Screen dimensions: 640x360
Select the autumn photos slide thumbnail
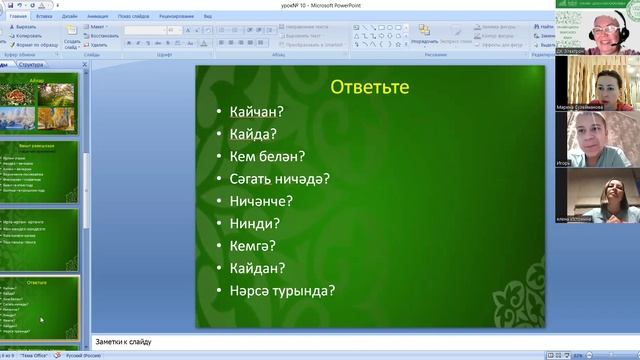tap(38, 104)
